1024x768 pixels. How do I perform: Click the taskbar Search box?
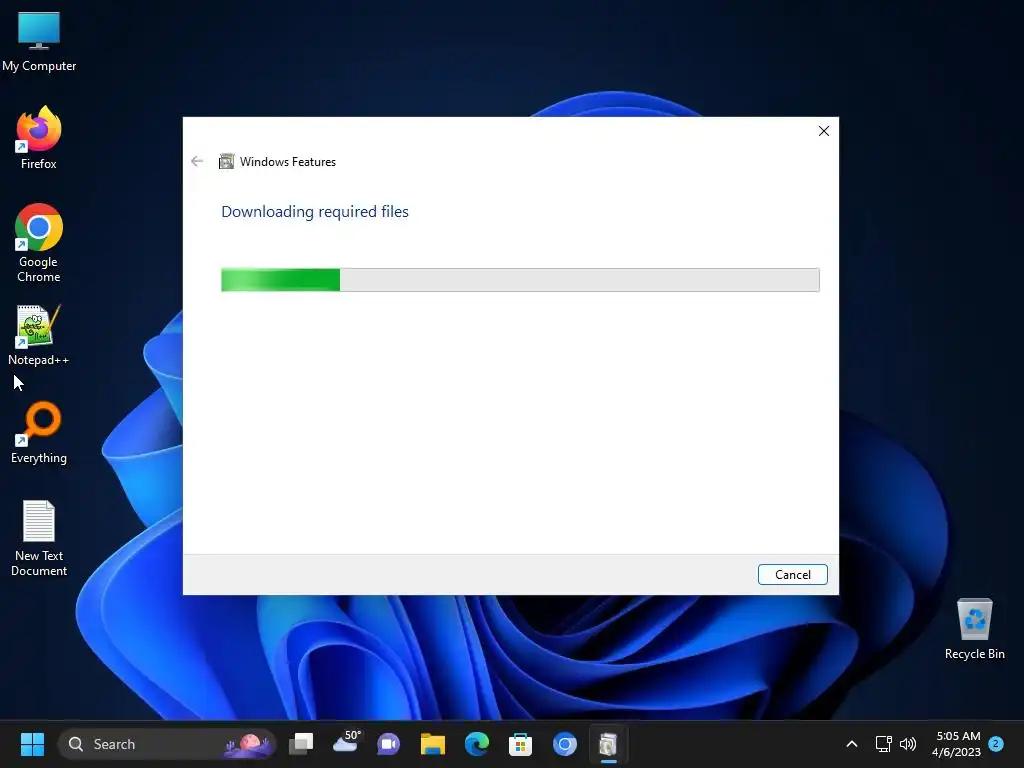click(x=167, y=744)
